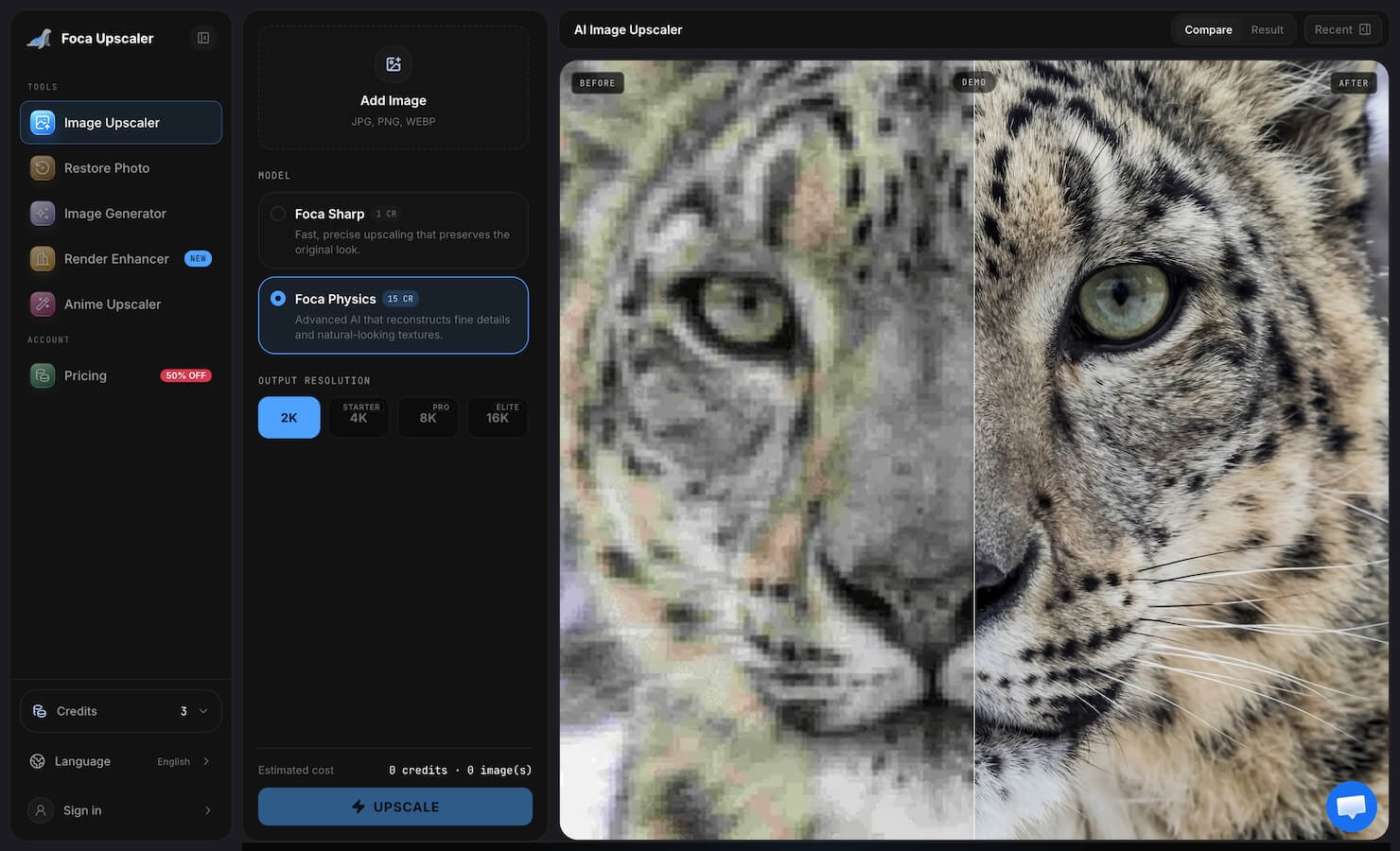Screen dimensions: 1400x851
Task: Click the Upscale button
Action: [395, 807]
